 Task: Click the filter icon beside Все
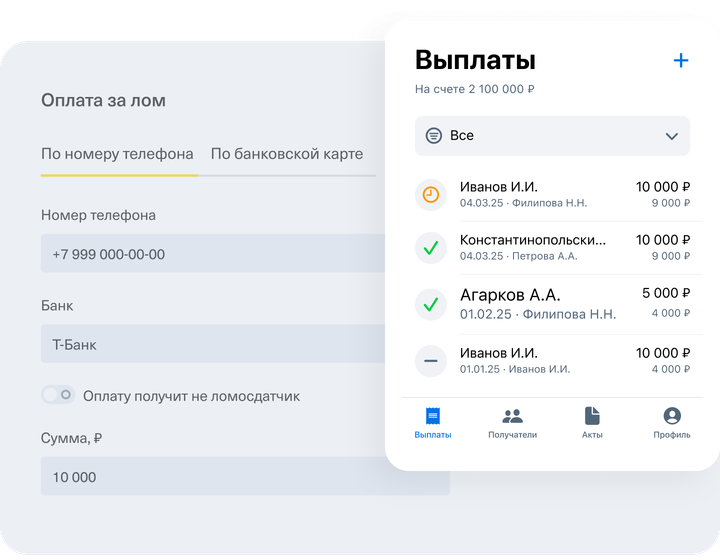point(433,136)
